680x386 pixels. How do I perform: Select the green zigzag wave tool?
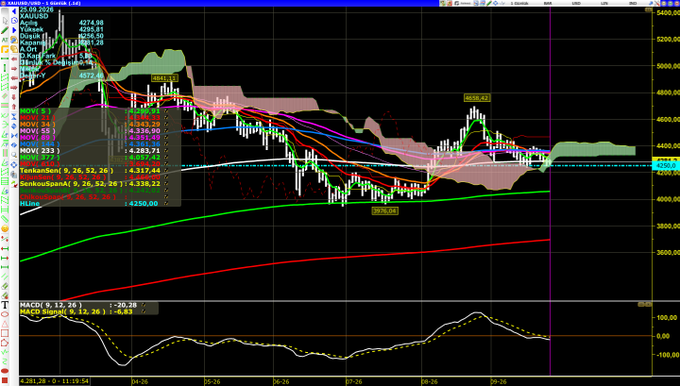pos(5,352)
